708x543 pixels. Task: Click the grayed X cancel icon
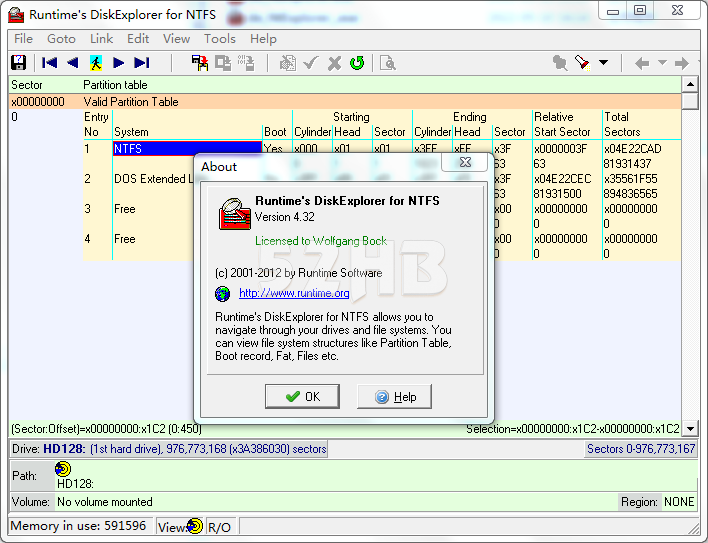tap(334, 63)
